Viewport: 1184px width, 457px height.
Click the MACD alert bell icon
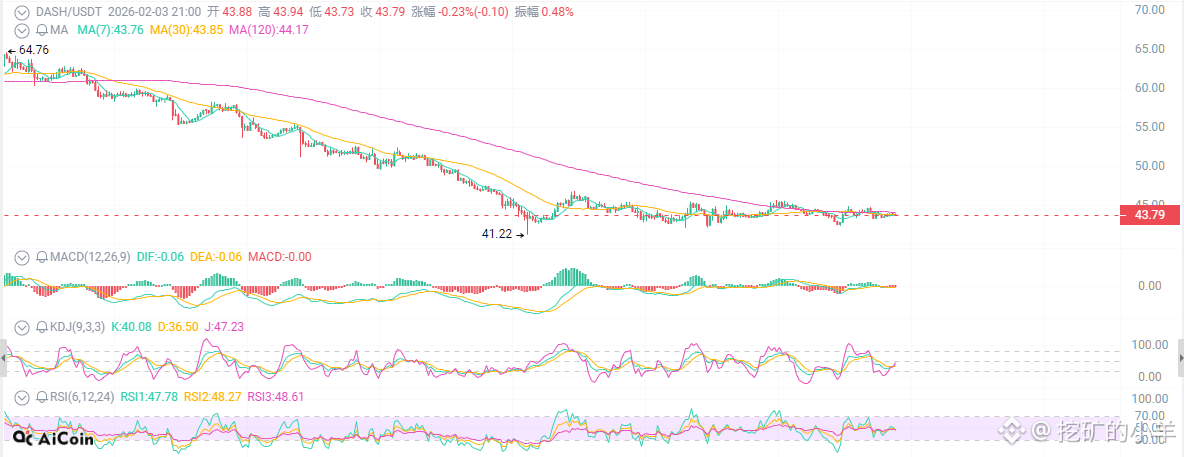coord(41,257)
